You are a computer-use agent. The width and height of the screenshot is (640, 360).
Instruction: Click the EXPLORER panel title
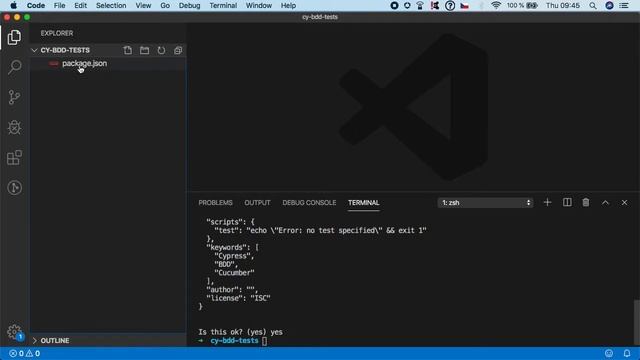[x=57, y=33]
